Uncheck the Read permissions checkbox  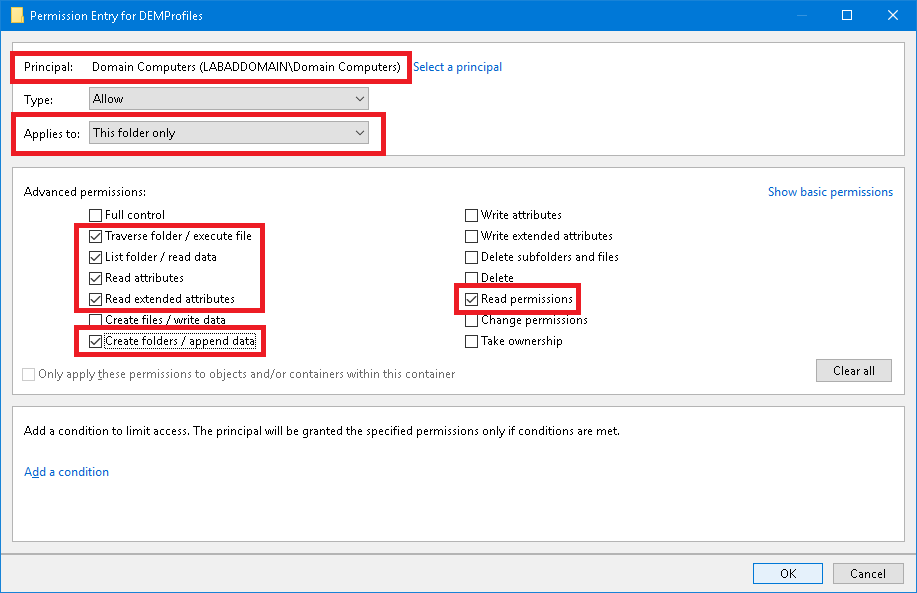(x=472, y=299)
